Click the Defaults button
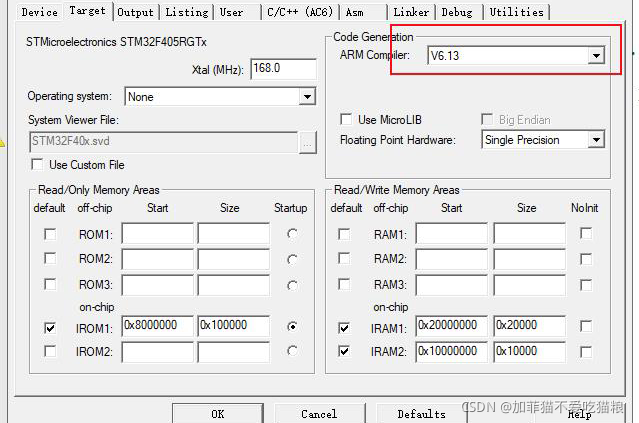639x423 pixels. (421, 413)
